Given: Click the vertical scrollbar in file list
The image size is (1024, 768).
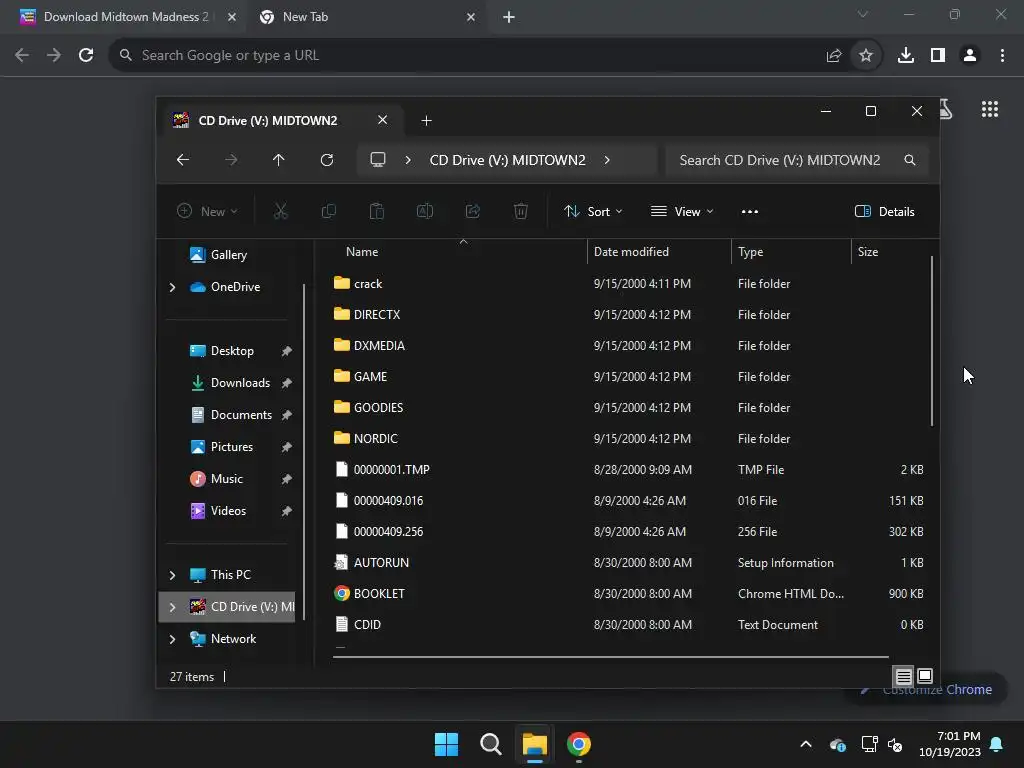Looking at the screenshot, I should coord(931,341).
